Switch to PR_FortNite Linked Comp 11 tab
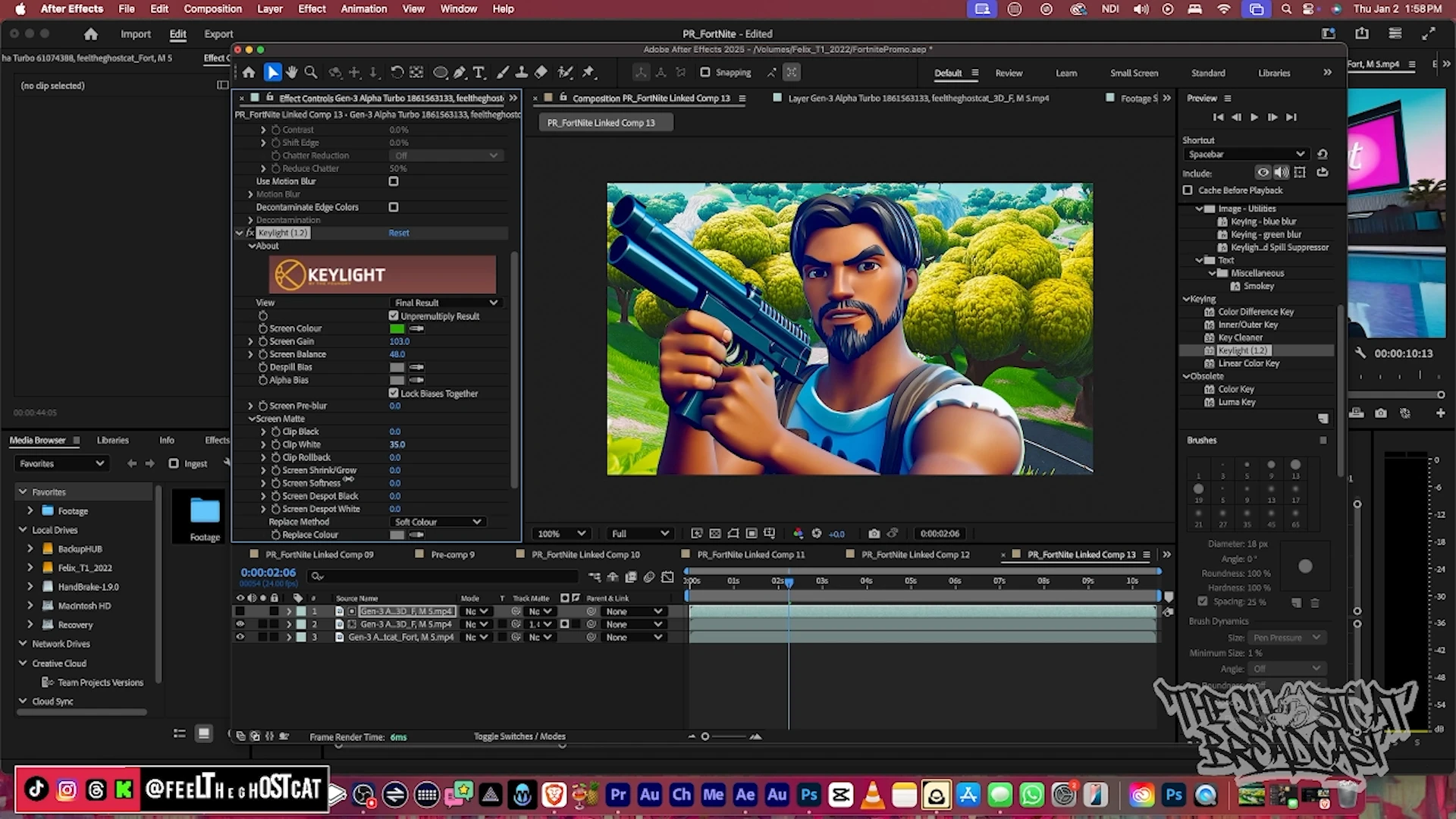This screenshot has width=1456, height=819. click(751, 554)
